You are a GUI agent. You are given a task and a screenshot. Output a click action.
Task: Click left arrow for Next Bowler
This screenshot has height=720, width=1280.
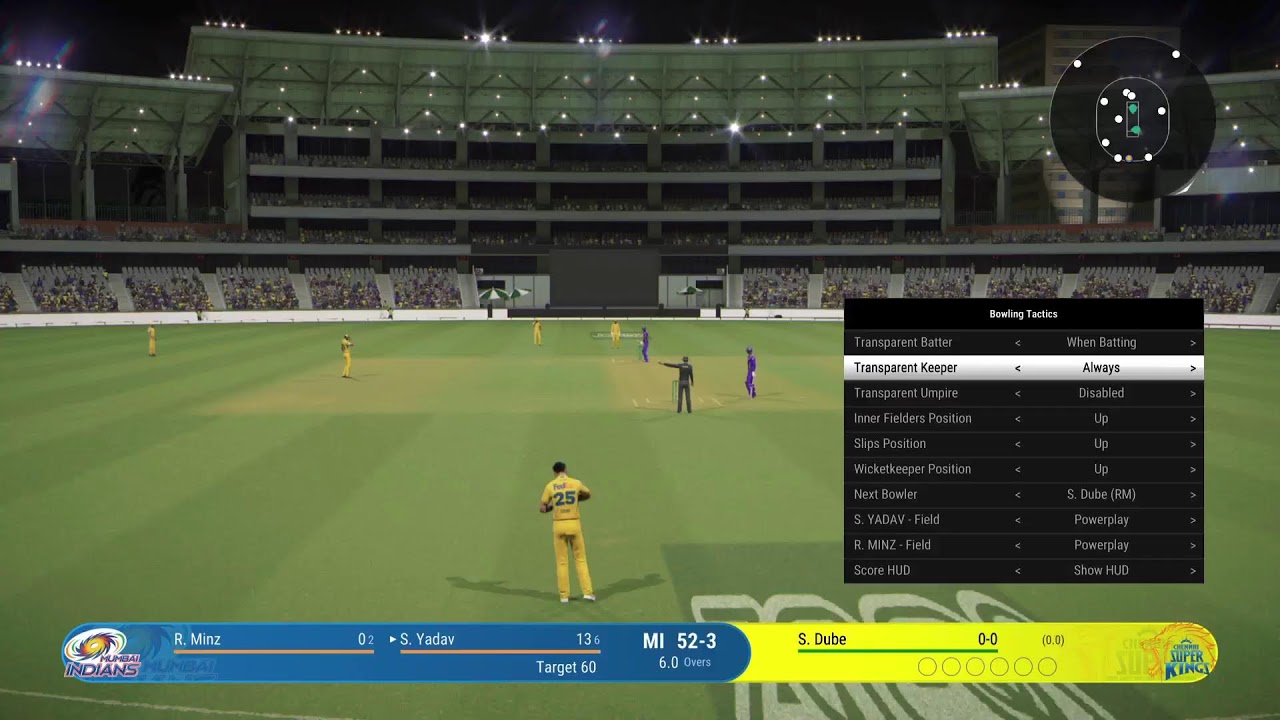tap(1018, 494)
